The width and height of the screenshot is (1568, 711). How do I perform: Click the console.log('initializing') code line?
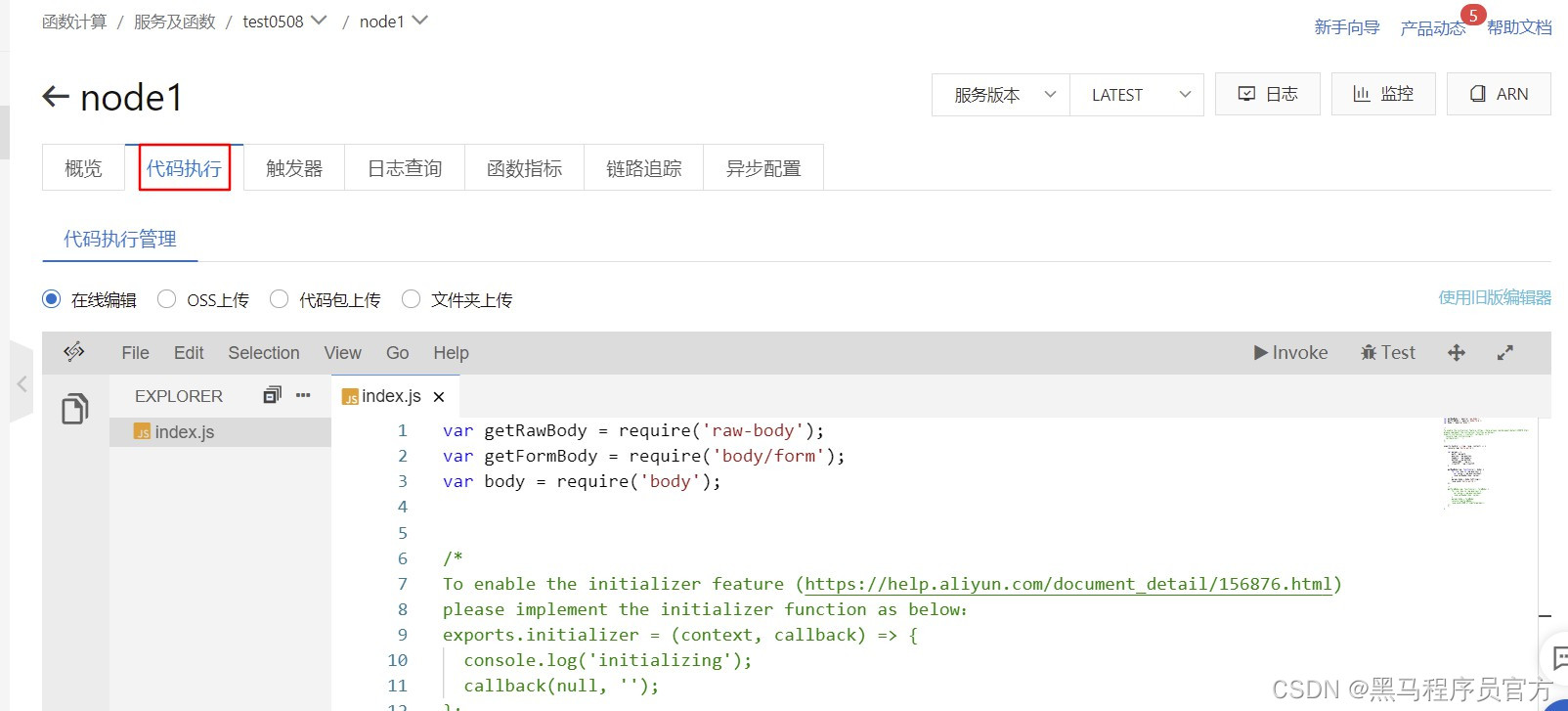point(608,660)
